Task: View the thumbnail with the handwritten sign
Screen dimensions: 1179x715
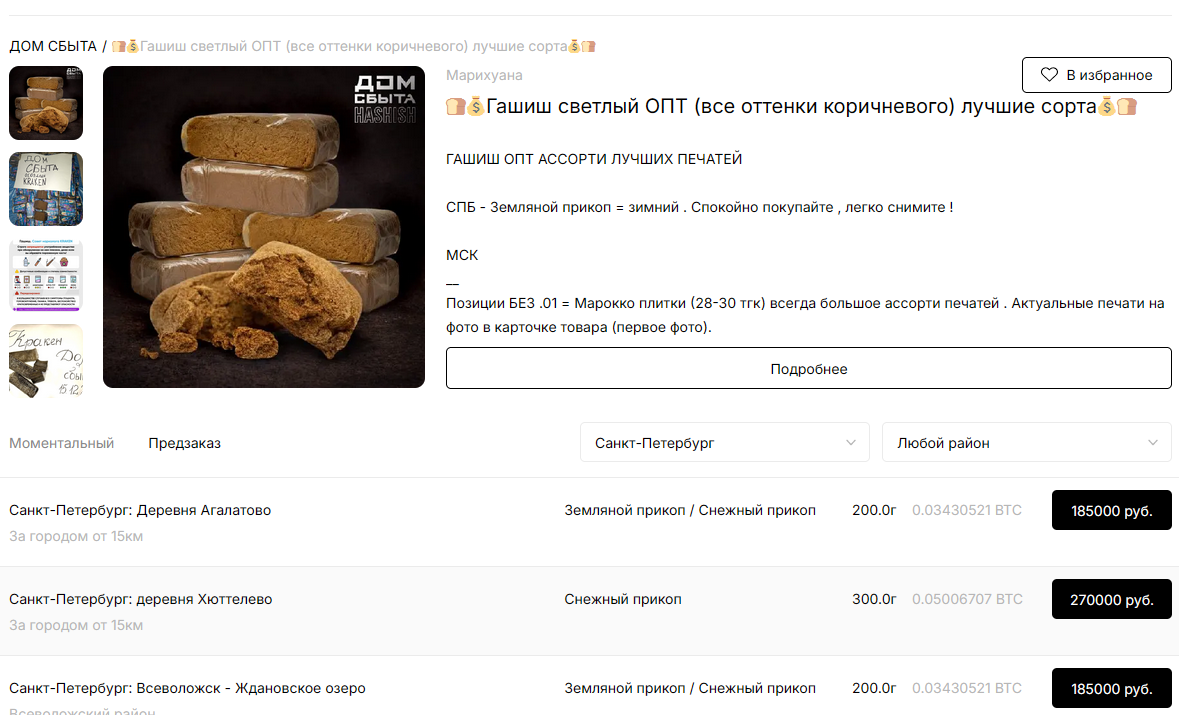Action: pyautogui.click(x=46, y=189)
